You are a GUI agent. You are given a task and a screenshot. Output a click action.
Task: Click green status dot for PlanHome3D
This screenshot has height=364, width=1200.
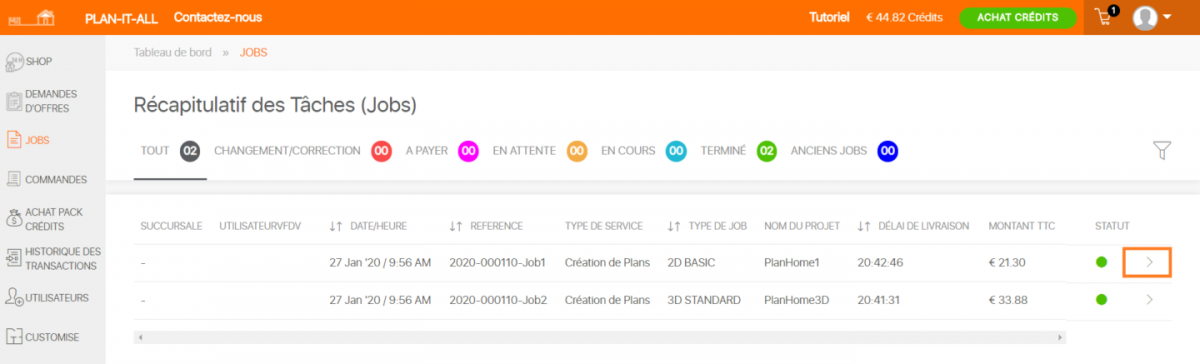pyautogui.click(x=1102, y=299)
